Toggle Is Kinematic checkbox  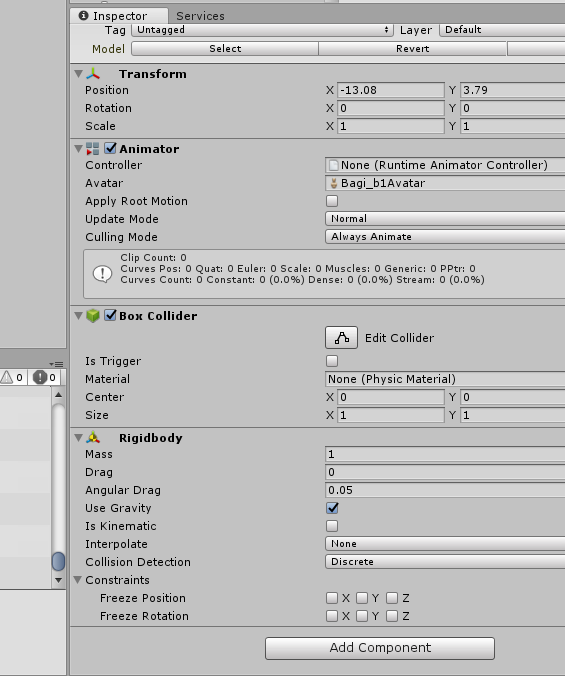[x=332, y=526]
